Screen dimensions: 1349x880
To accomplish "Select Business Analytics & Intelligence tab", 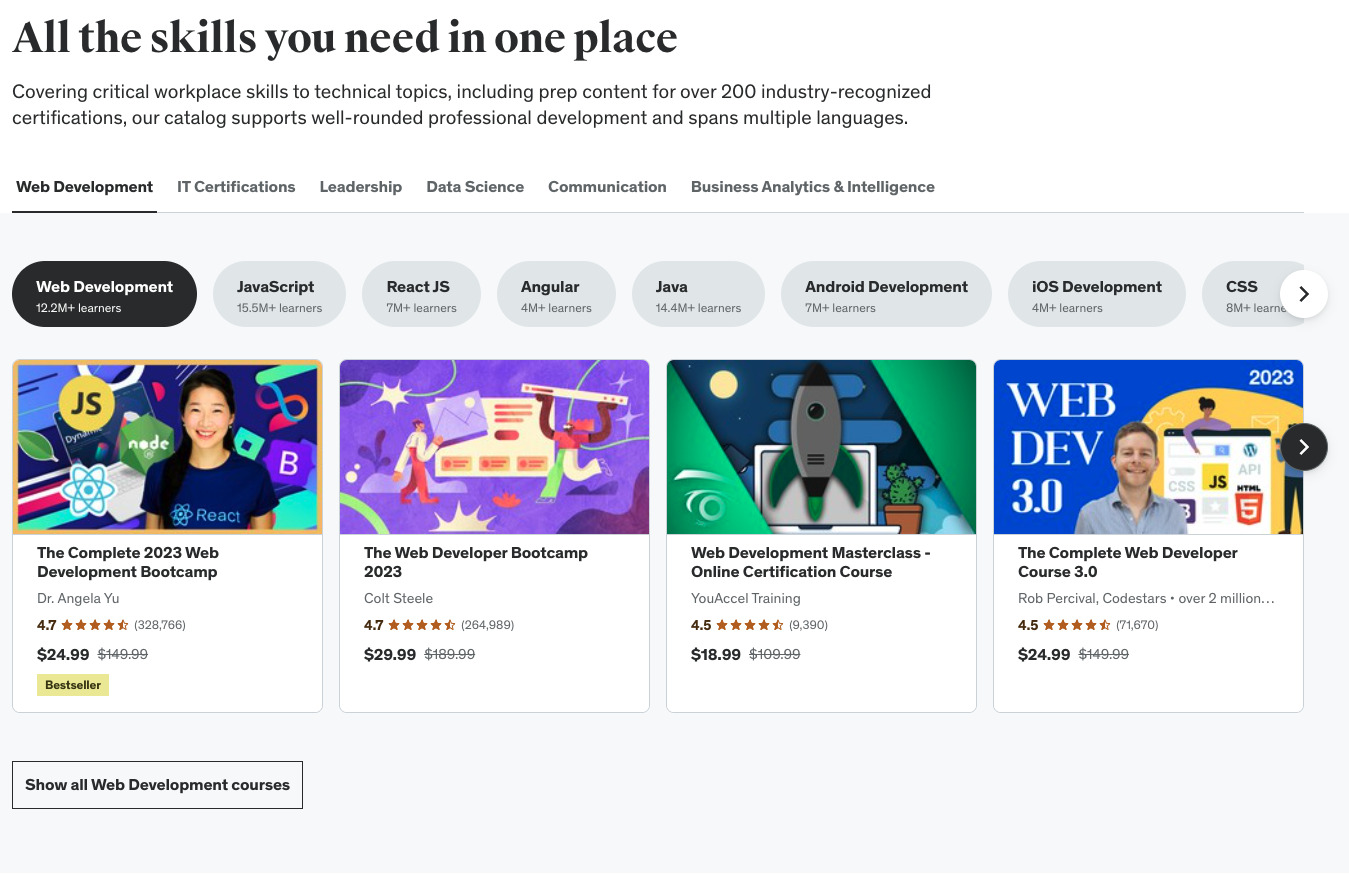I will coord(813,187).
